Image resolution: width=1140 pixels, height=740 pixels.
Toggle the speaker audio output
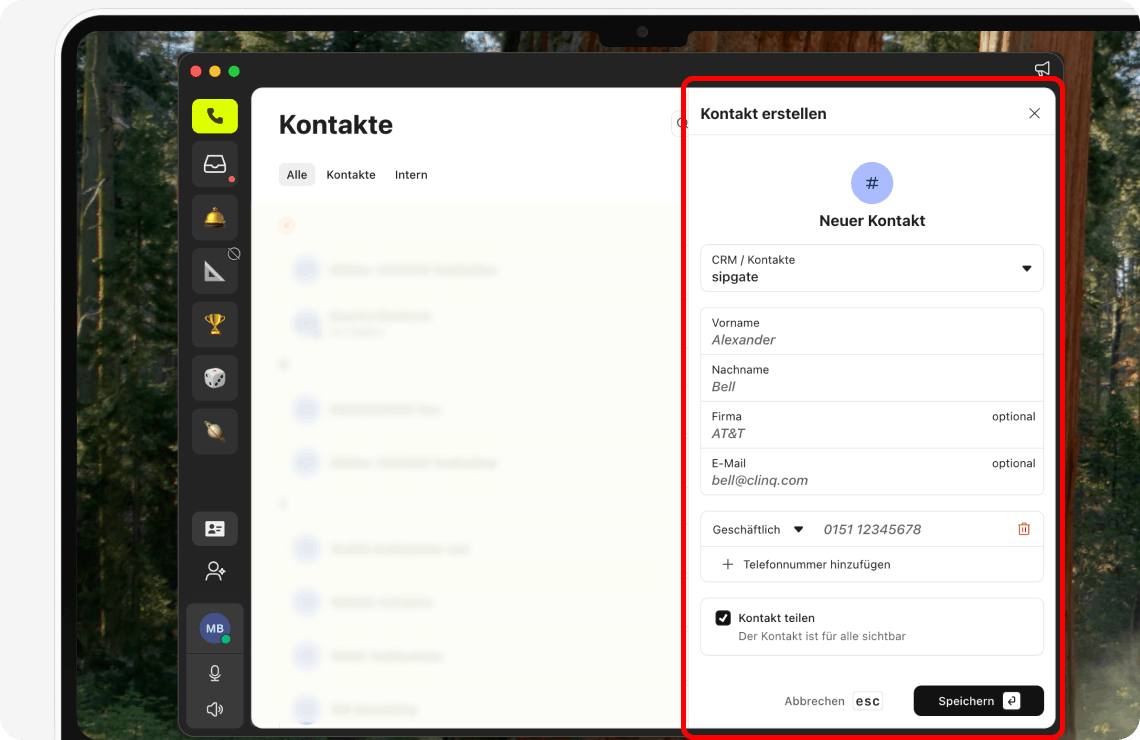point(214,709)
